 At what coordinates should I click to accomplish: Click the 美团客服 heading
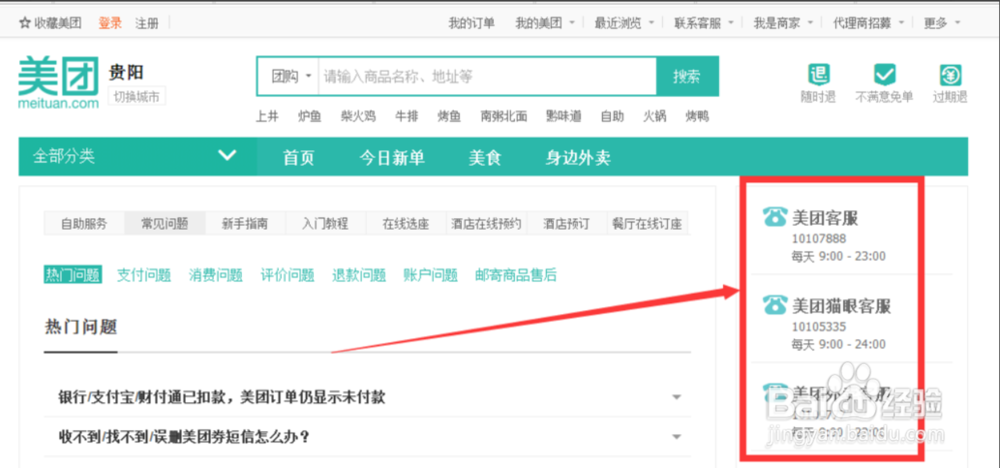825,218
